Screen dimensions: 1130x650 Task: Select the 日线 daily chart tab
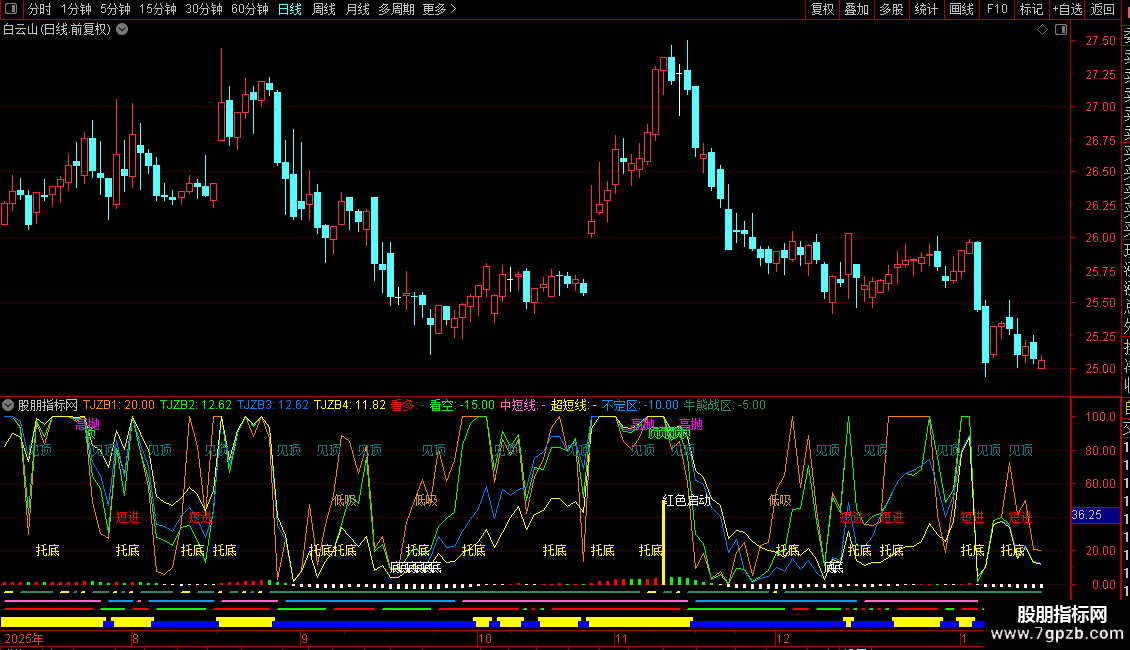tap(290, 9)
